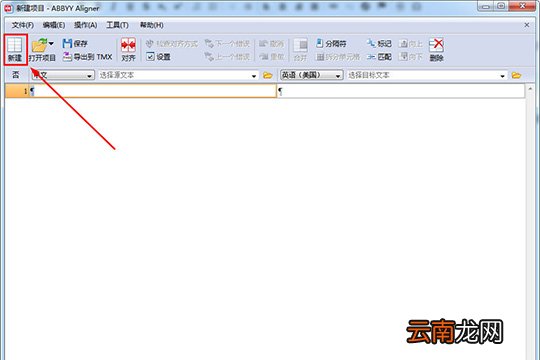Click the 打开项目 (Open project) folder icon
540x360 pixels.
pyautogui.click(x=39, y=45)
